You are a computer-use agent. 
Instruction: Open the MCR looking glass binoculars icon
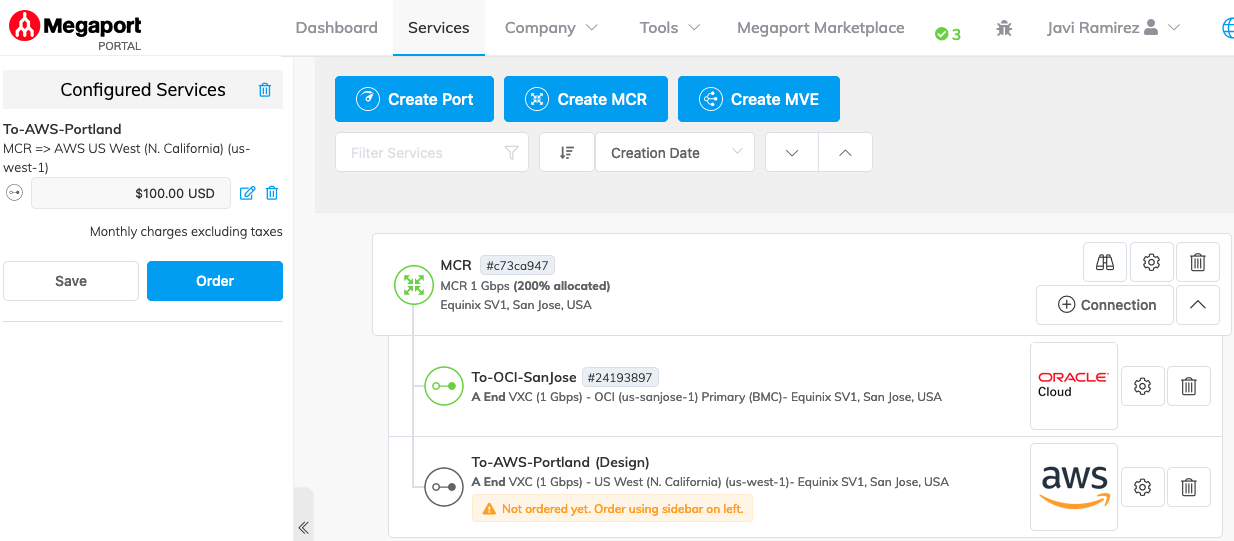(1105, 263)
